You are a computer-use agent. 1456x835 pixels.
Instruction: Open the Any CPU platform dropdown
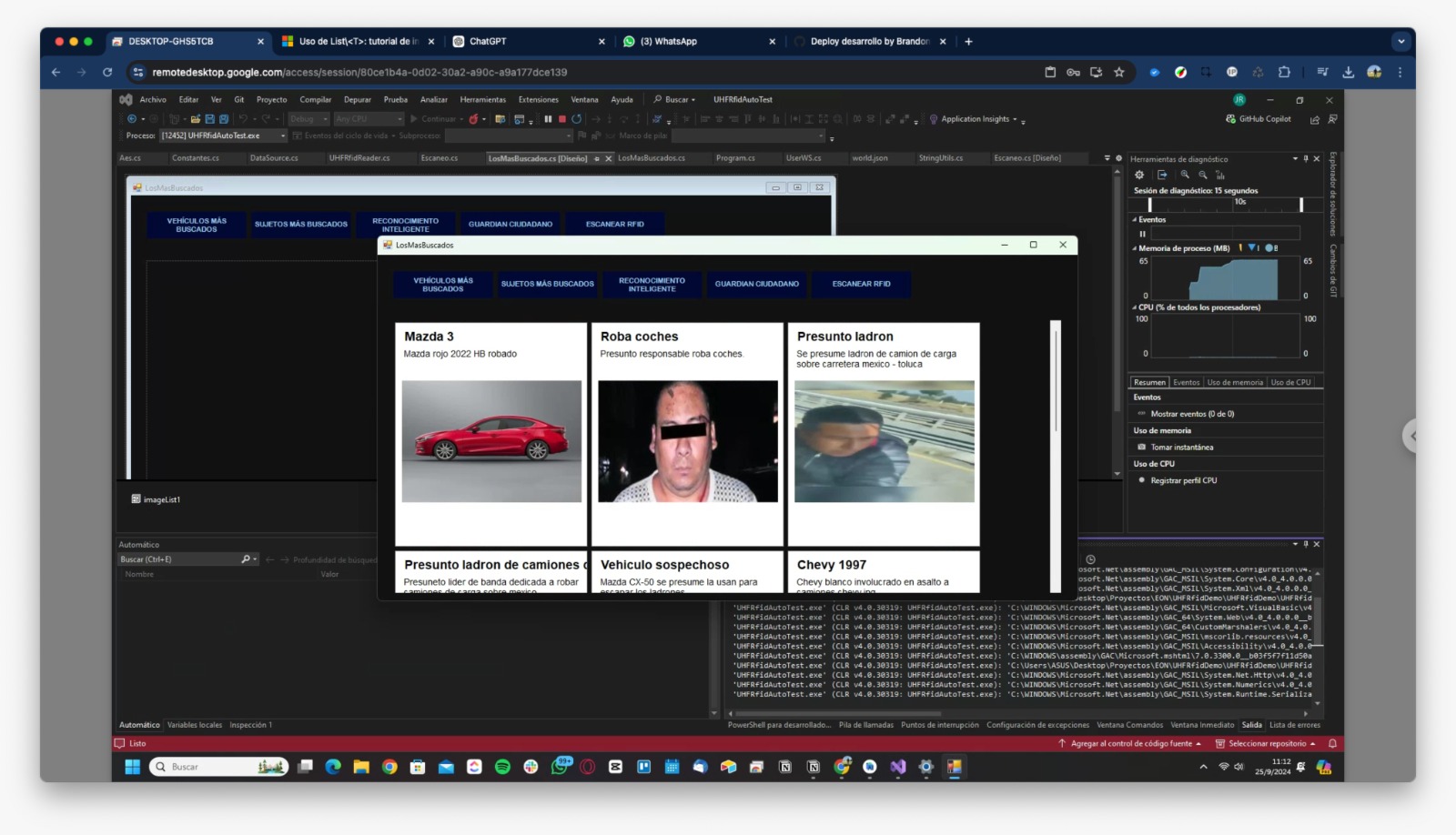point(368,119)
